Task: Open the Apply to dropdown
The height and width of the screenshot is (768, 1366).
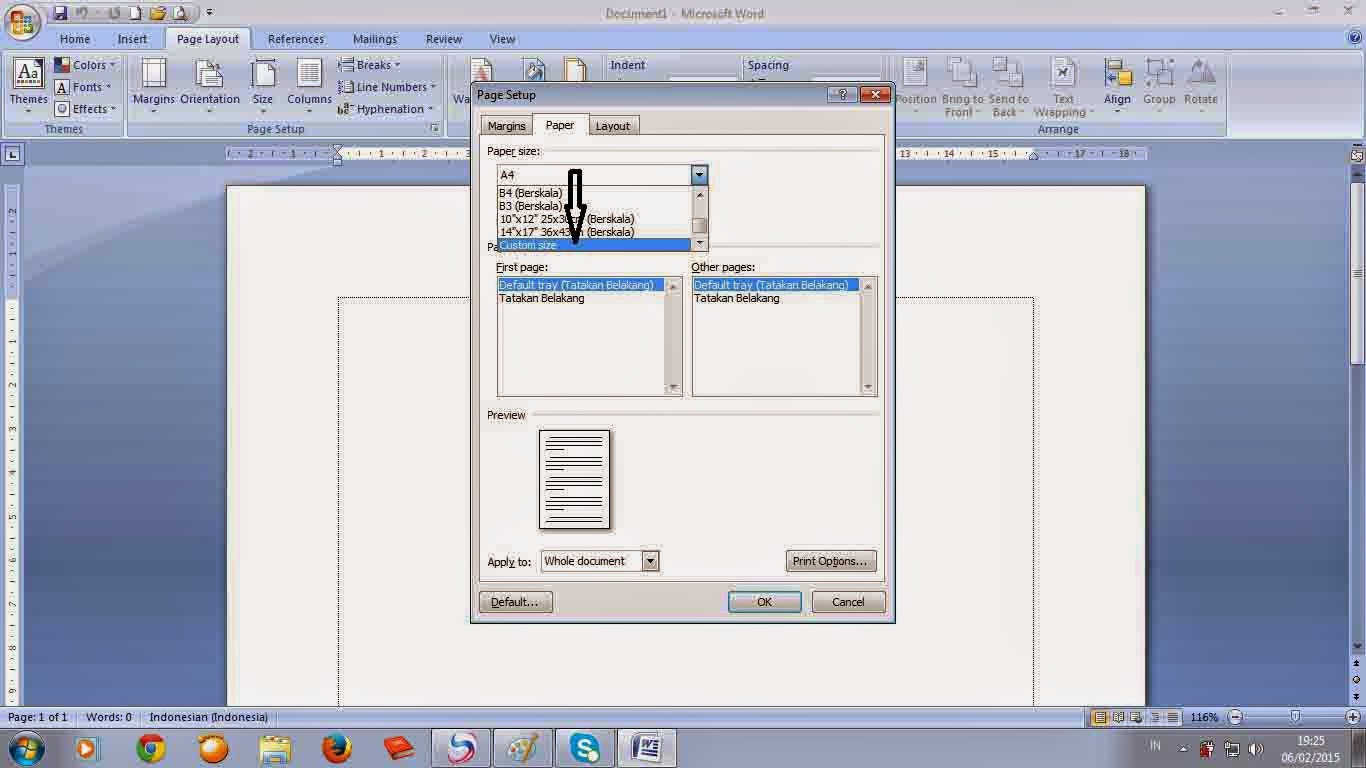Action: click(x=650, y=561)
